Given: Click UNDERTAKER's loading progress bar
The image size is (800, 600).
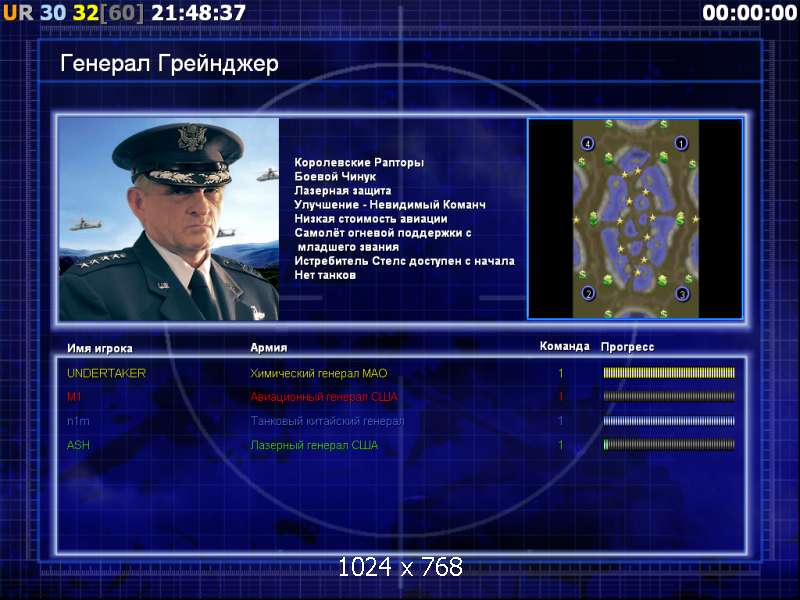Looking at the screenshot, I should click(x=669, y=373).
